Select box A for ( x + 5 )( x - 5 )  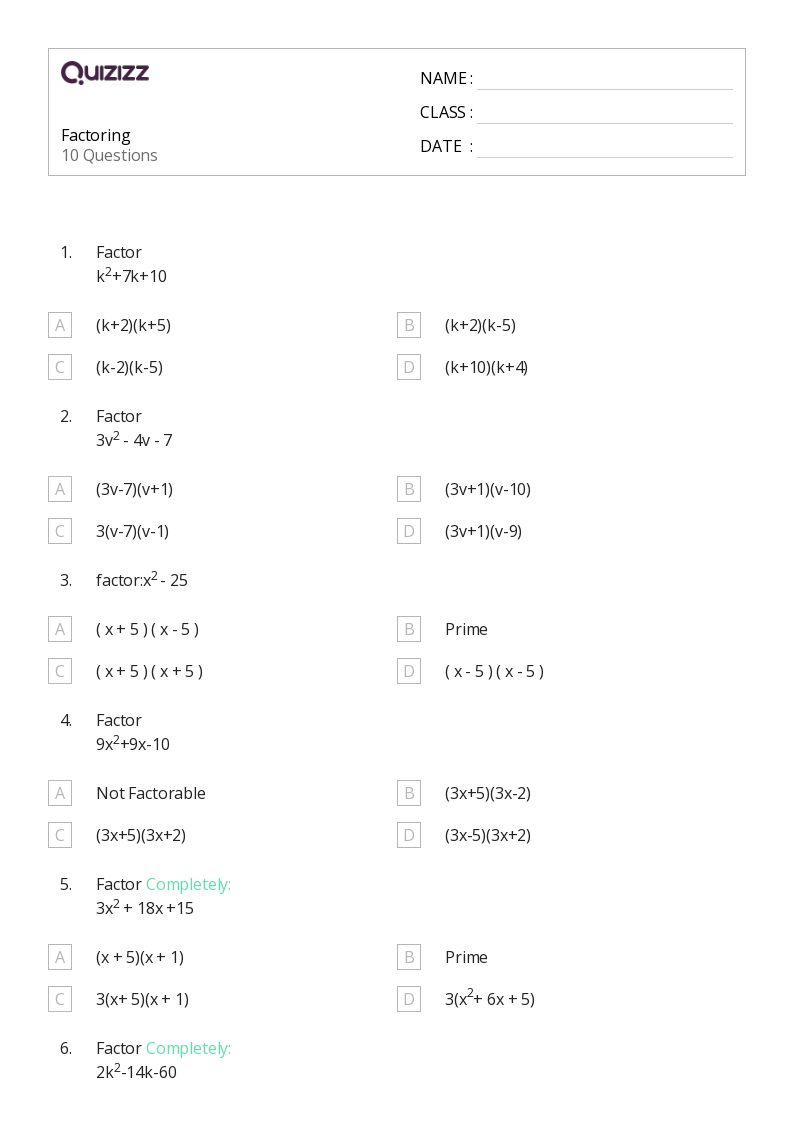[x=60, y=630]
